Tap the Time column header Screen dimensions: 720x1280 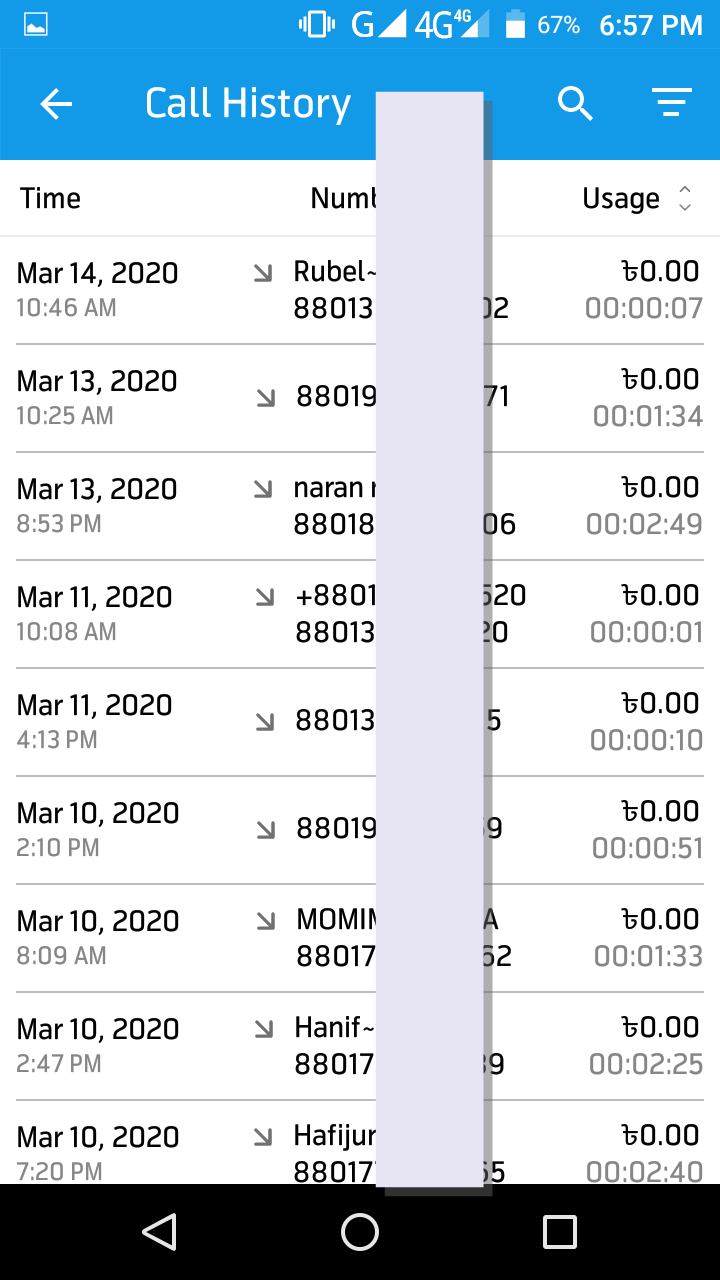pos(50,198)
